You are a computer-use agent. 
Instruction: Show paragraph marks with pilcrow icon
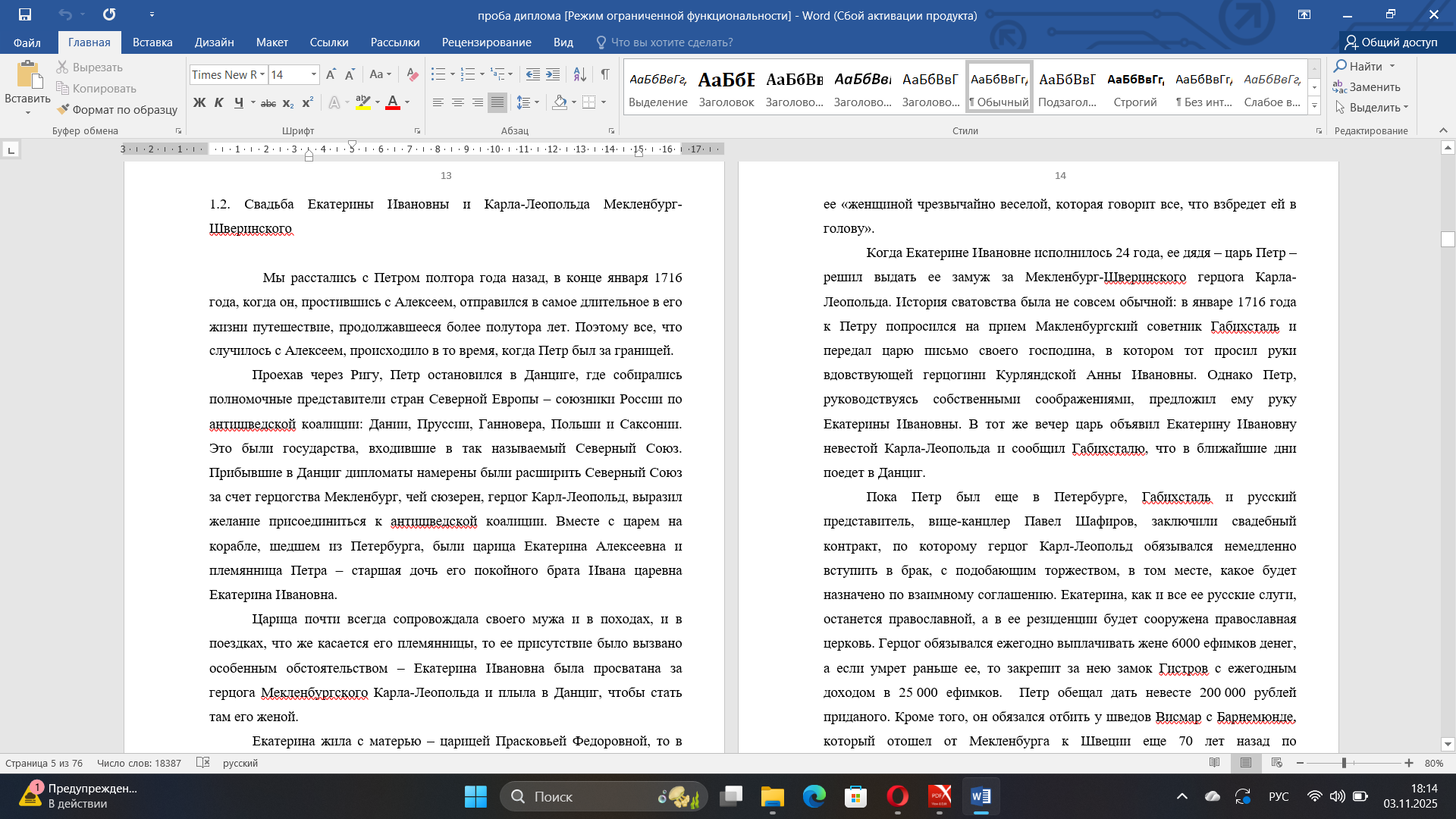[x=604, y=74]
